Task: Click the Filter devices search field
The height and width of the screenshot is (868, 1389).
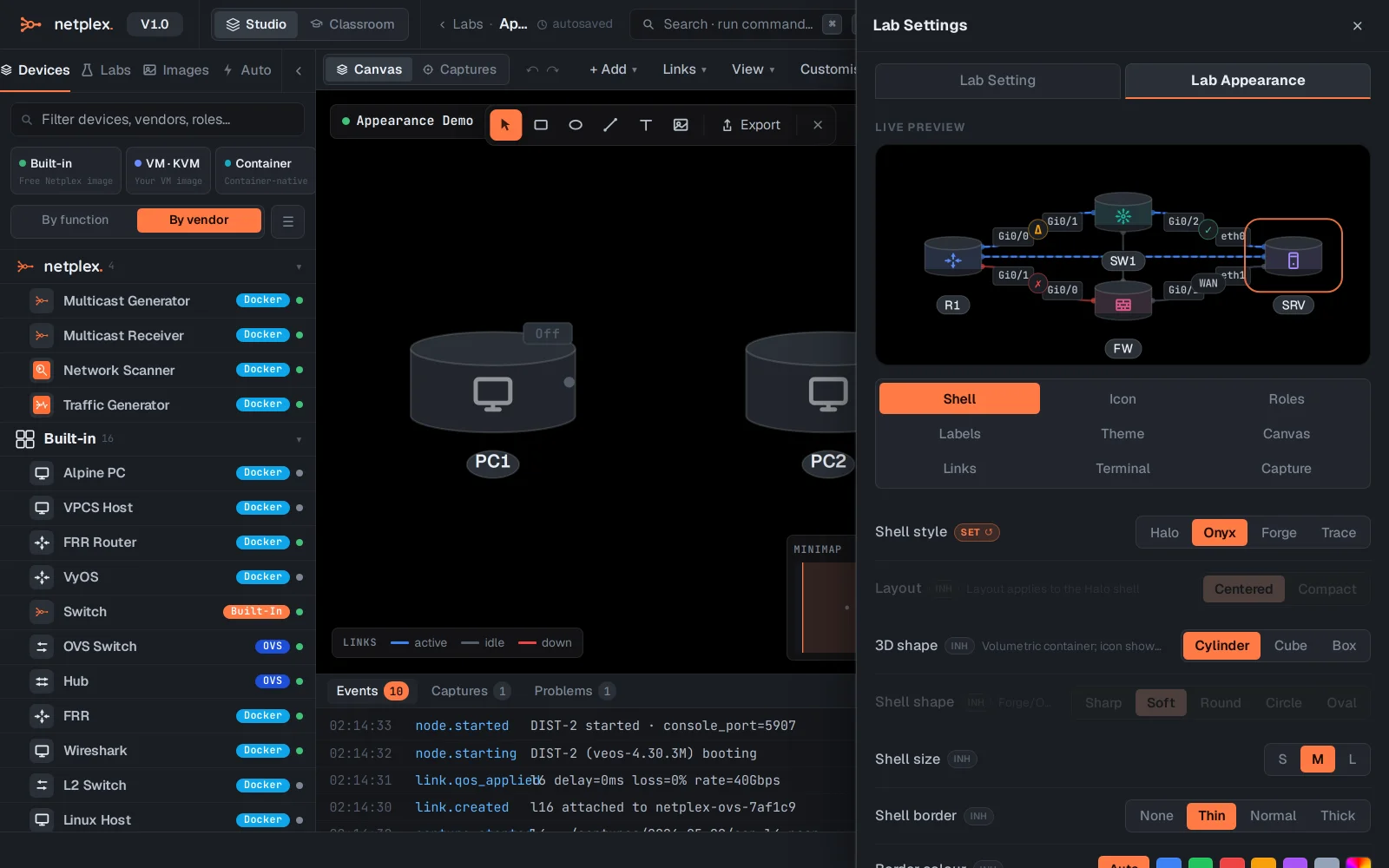Action: click(157, 120)
